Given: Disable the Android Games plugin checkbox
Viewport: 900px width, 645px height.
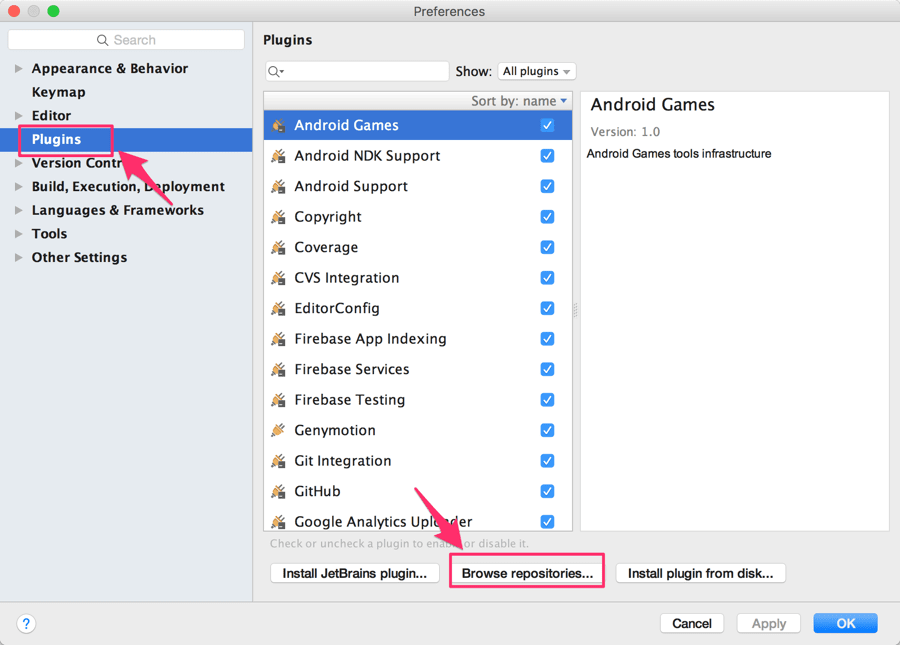Looking at the screenshot, I should (x=547, y=125).
